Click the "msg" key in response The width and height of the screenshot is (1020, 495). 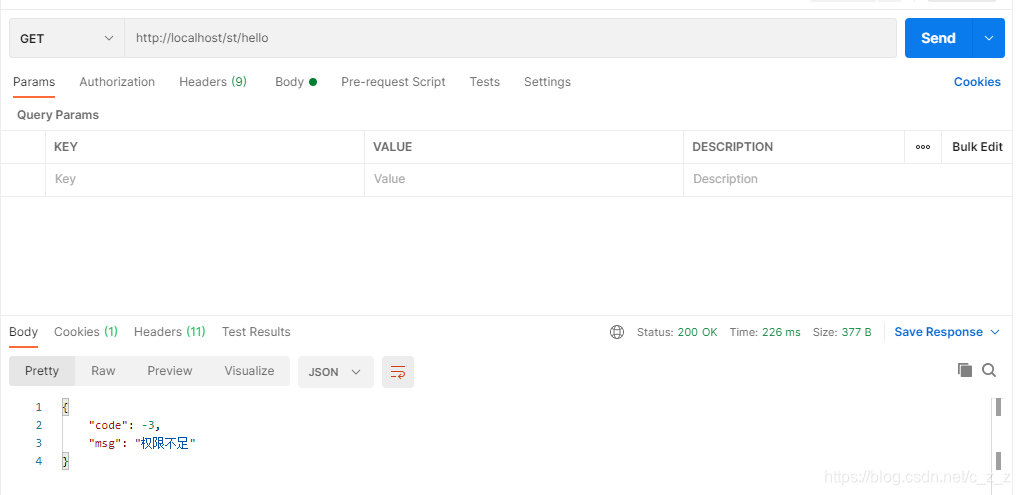click(105, 444)
